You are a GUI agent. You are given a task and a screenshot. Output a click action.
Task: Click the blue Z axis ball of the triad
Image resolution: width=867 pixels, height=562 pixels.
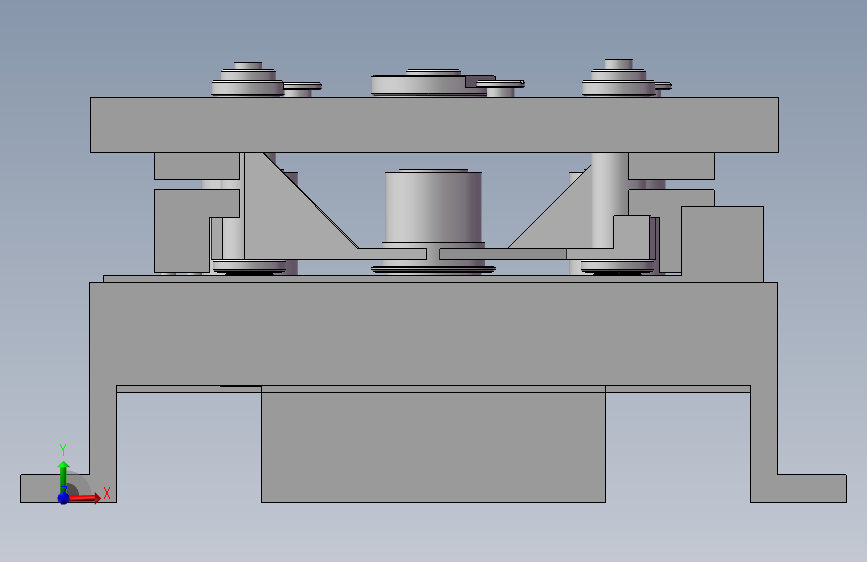[63, 498]
